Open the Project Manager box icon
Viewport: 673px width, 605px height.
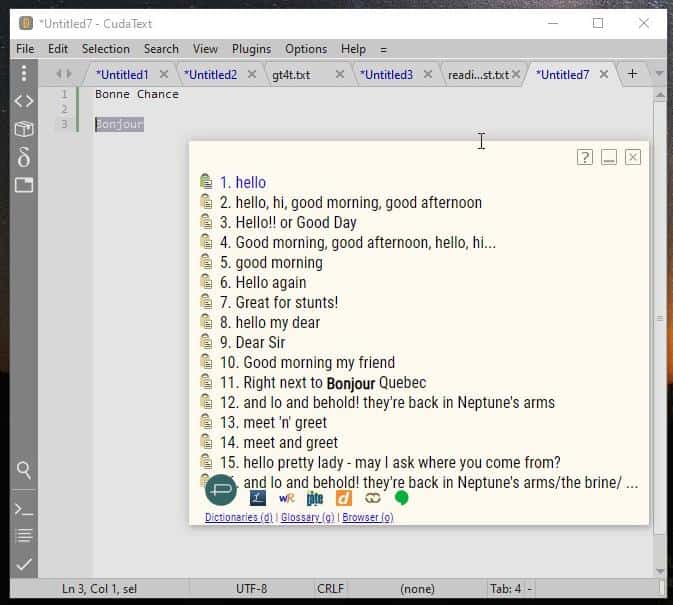pyautogui.click(x=24, y=129)
